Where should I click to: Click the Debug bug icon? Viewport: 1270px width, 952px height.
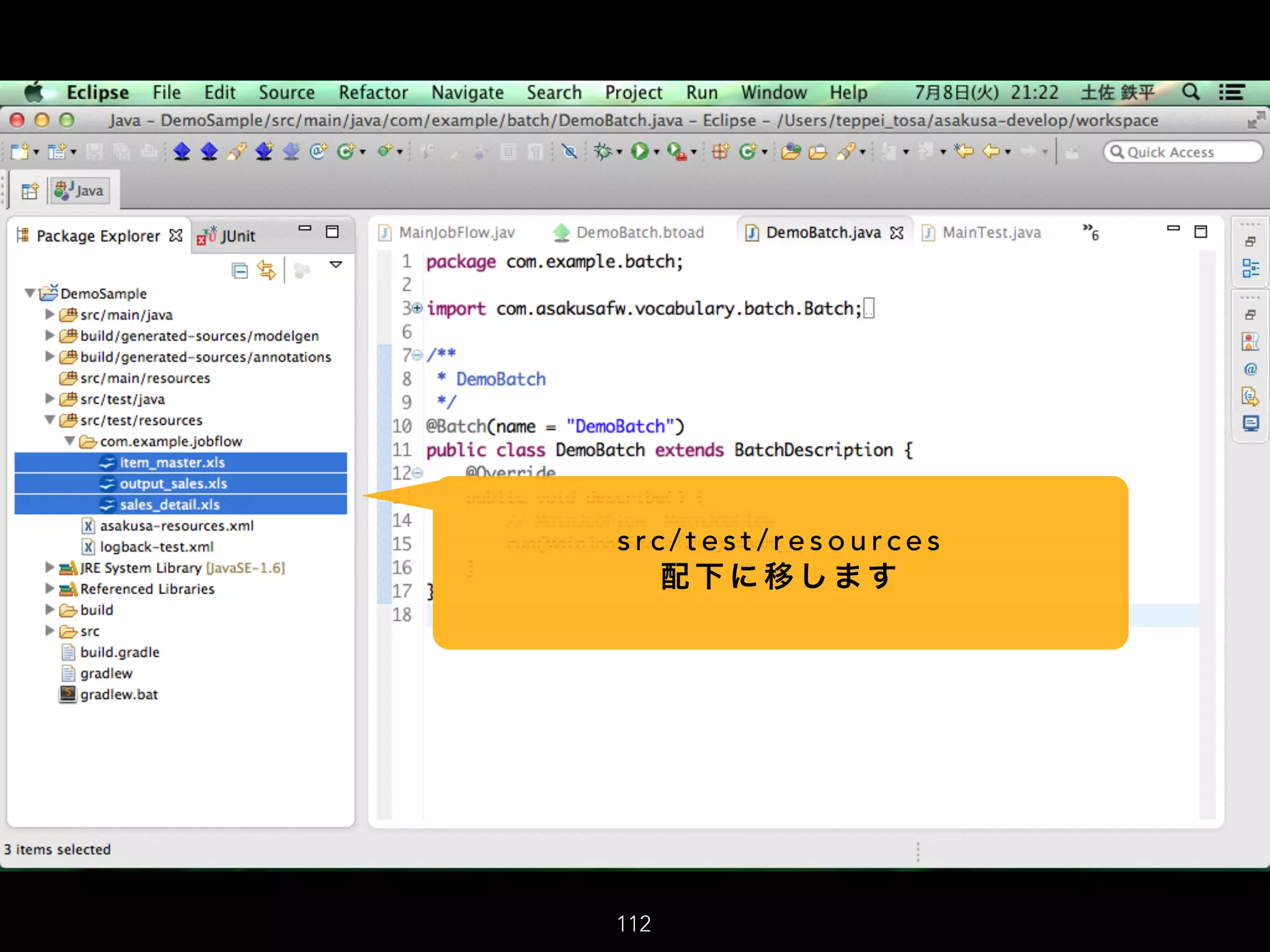tap(603, 151)
